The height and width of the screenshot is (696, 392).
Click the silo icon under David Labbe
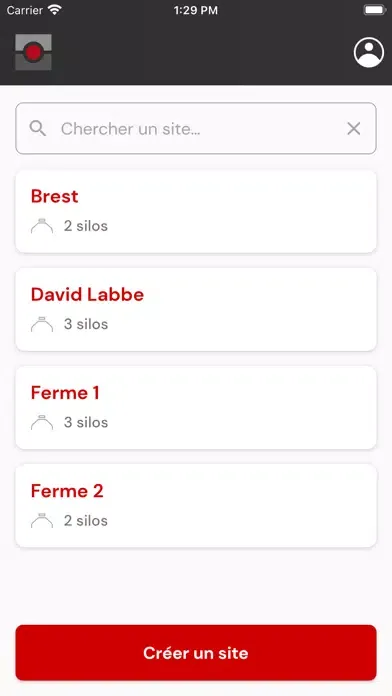coord(42,324)
